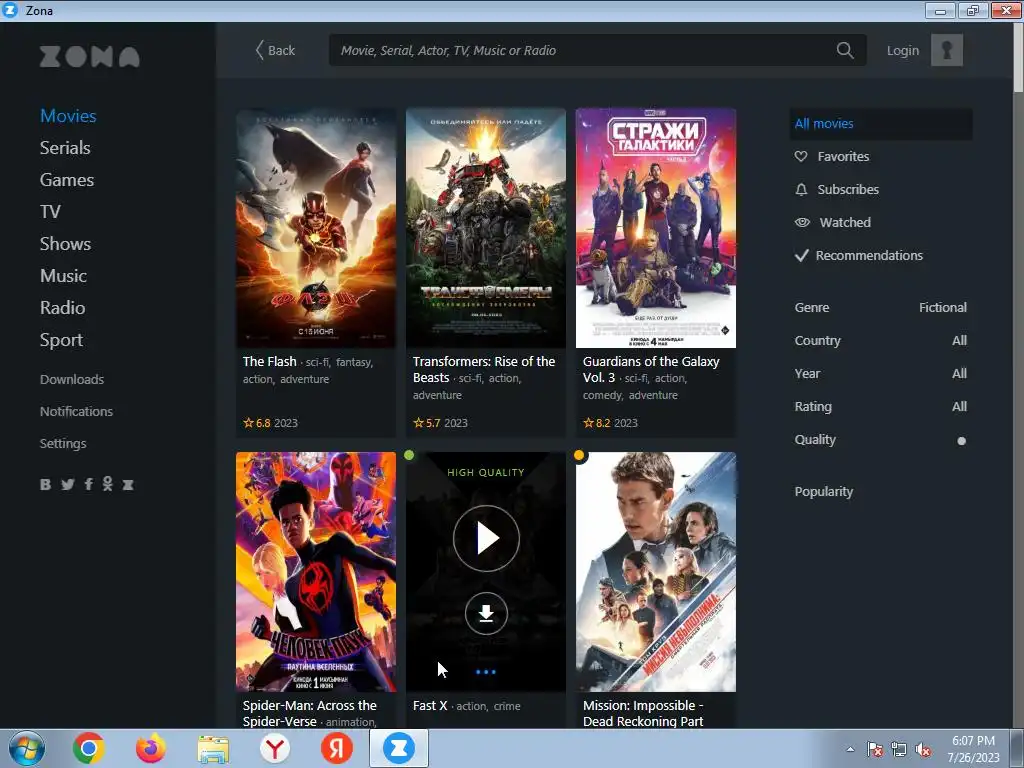
Task: Click the Action Center flag tray icon
Action: pos(874,750)
